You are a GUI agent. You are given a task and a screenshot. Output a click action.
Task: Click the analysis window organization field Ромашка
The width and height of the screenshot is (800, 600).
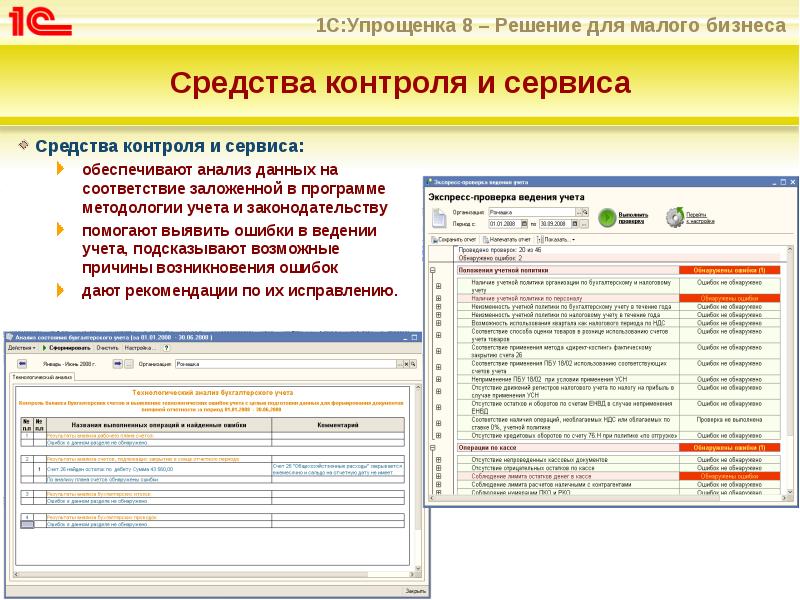[x=285, y=364]
